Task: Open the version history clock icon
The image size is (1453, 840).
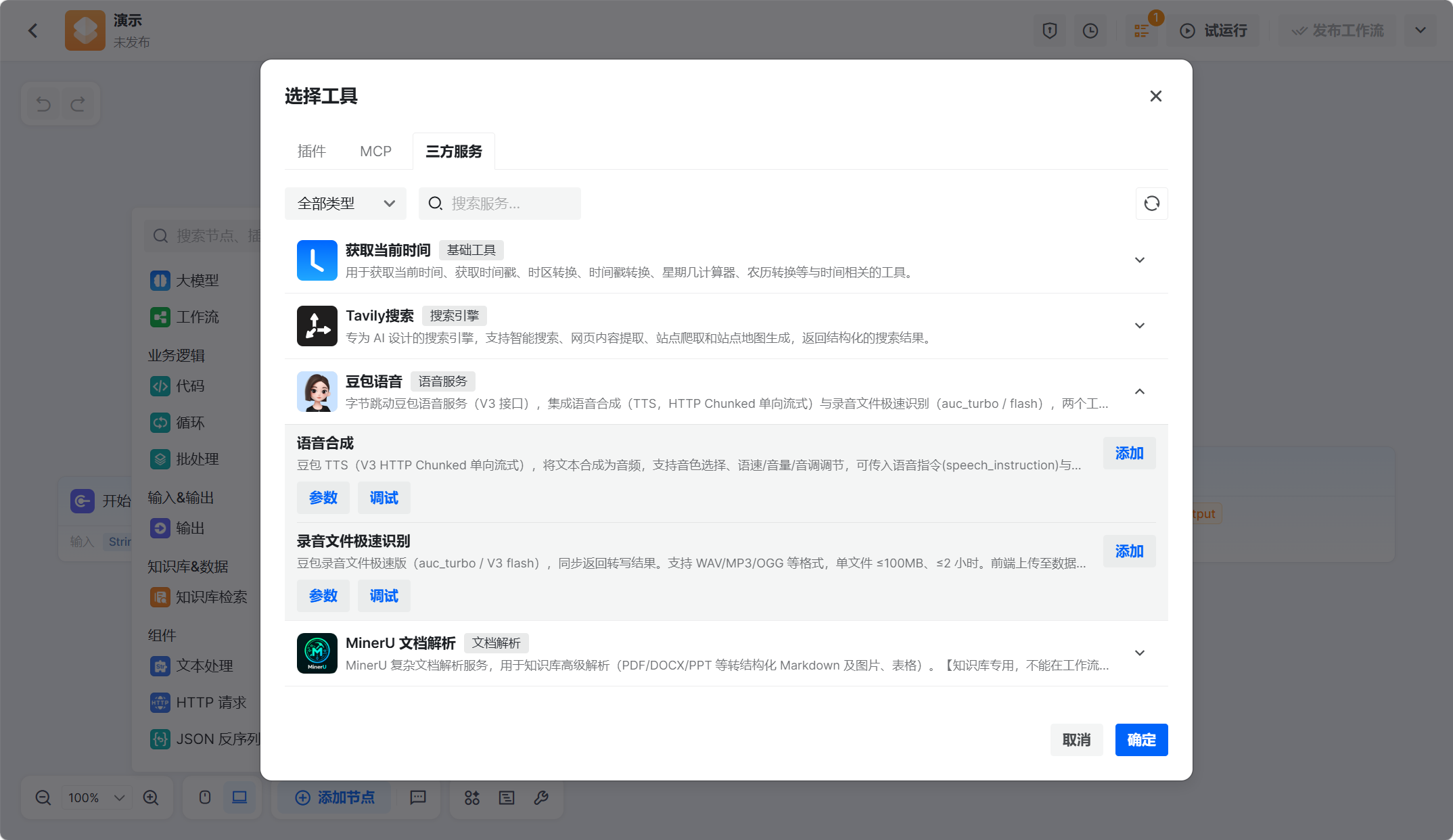Action: pos(1090,30)
